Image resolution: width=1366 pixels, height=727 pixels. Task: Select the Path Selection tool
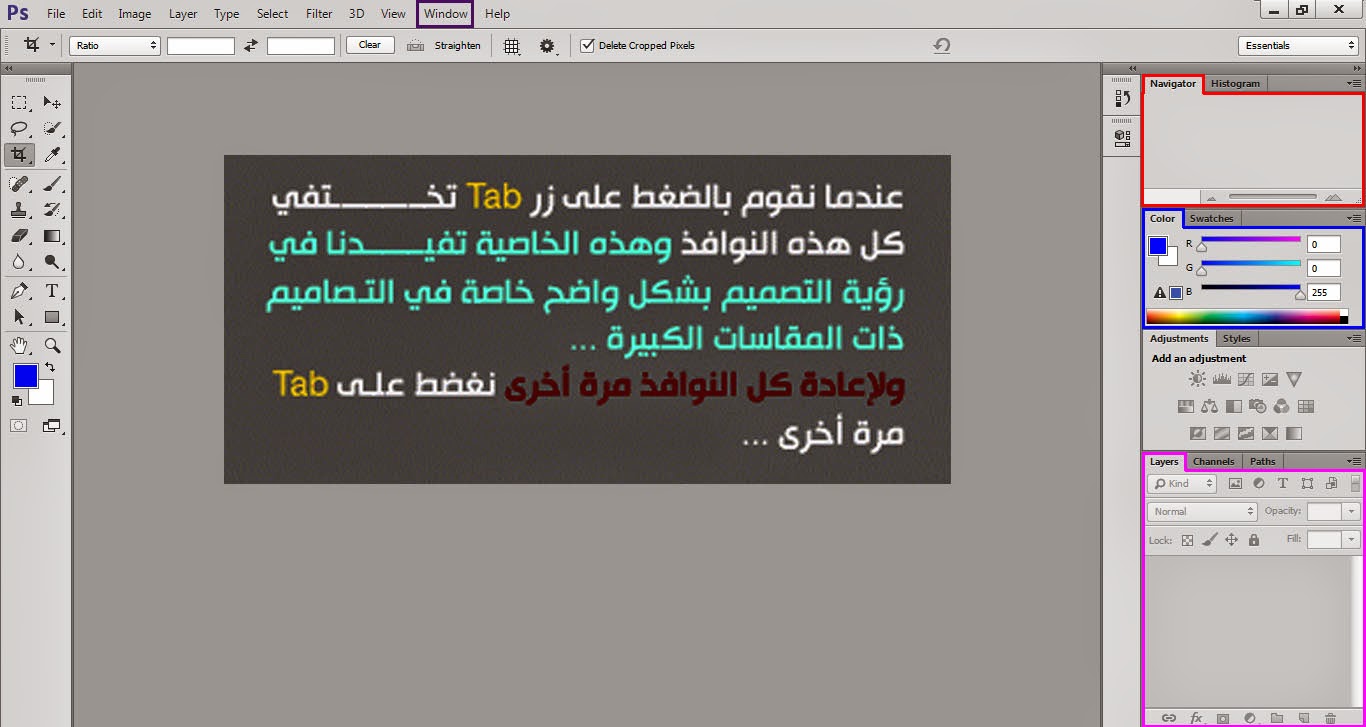tap(19, 317)
